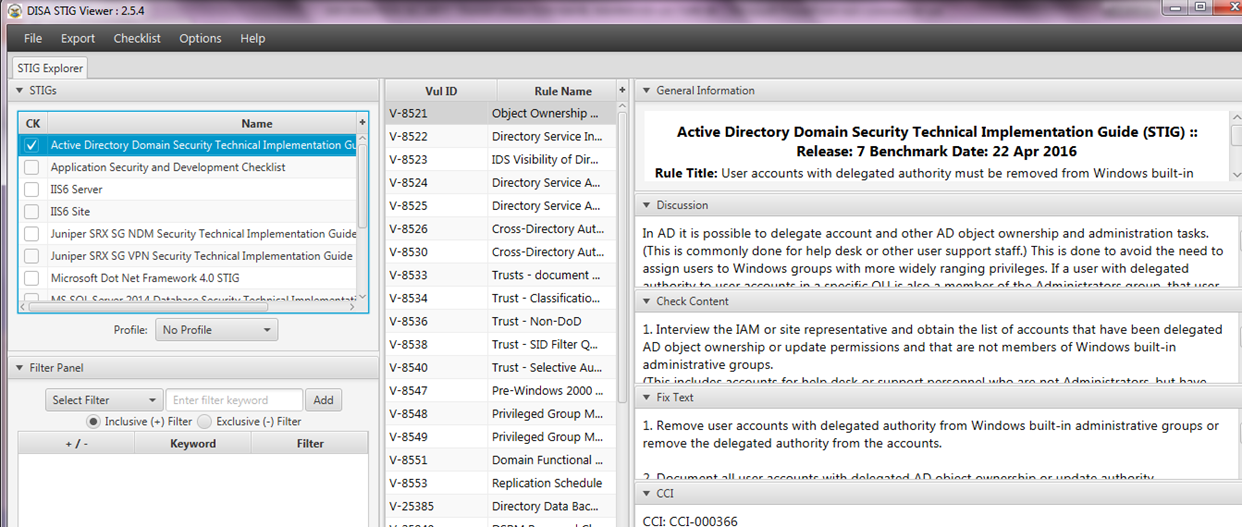Select row V-8540 Trust - Selective Au...
Viewport: 1242px width, 527px height.
501,367
